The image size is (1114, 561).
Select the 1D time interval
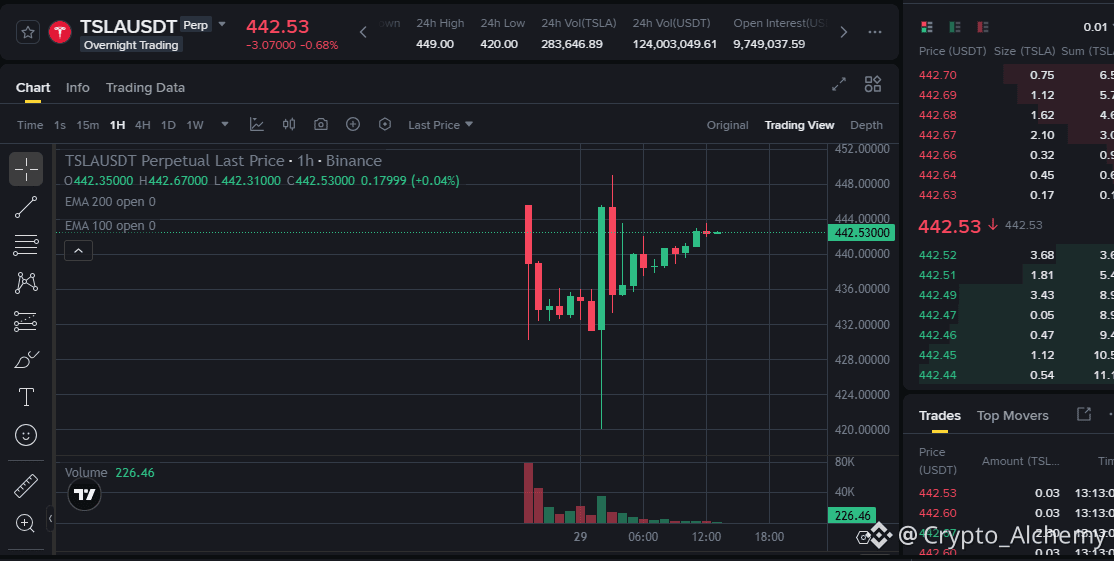pos(168,125)
